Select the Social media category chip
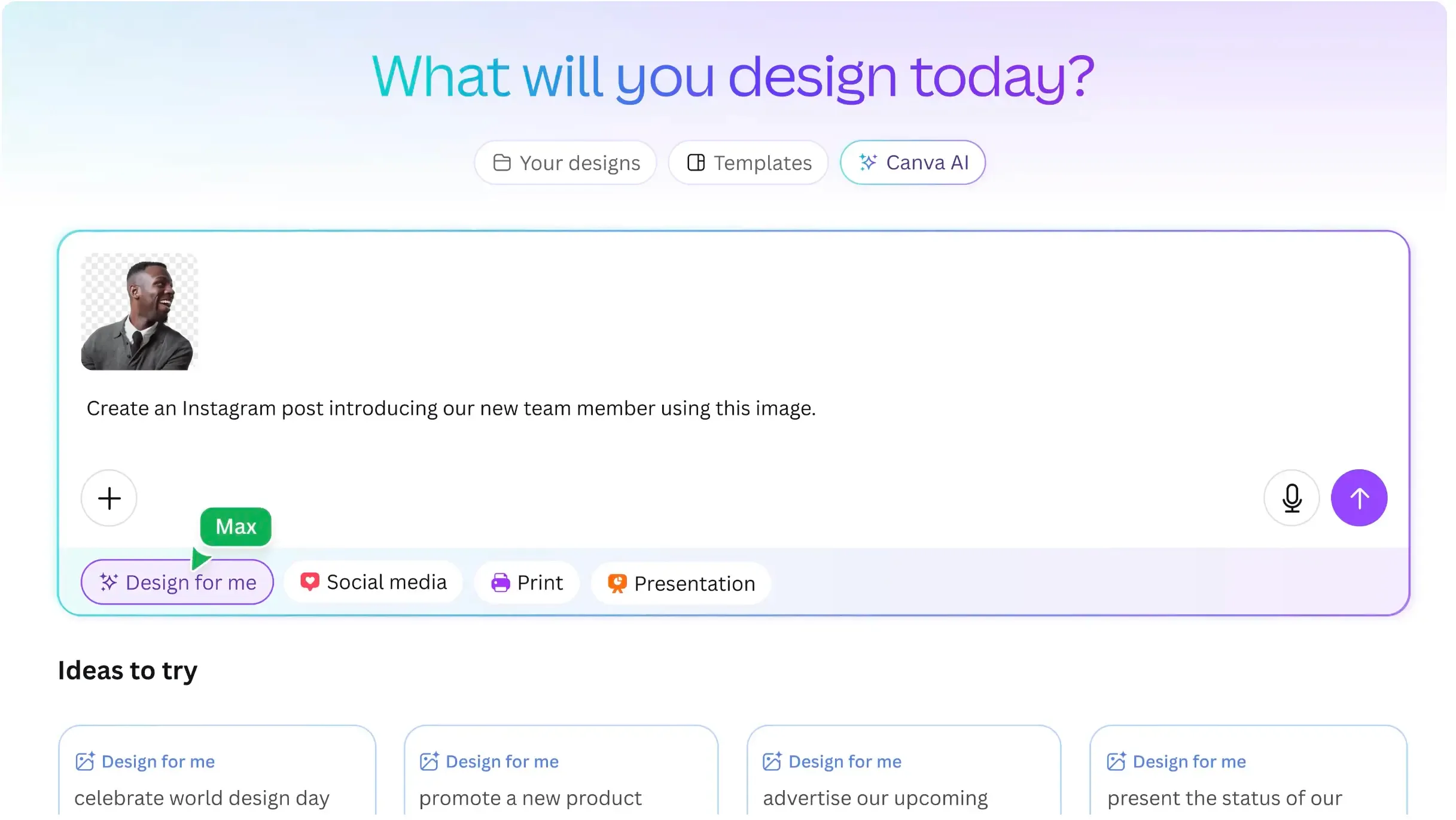 click(373, 582)
